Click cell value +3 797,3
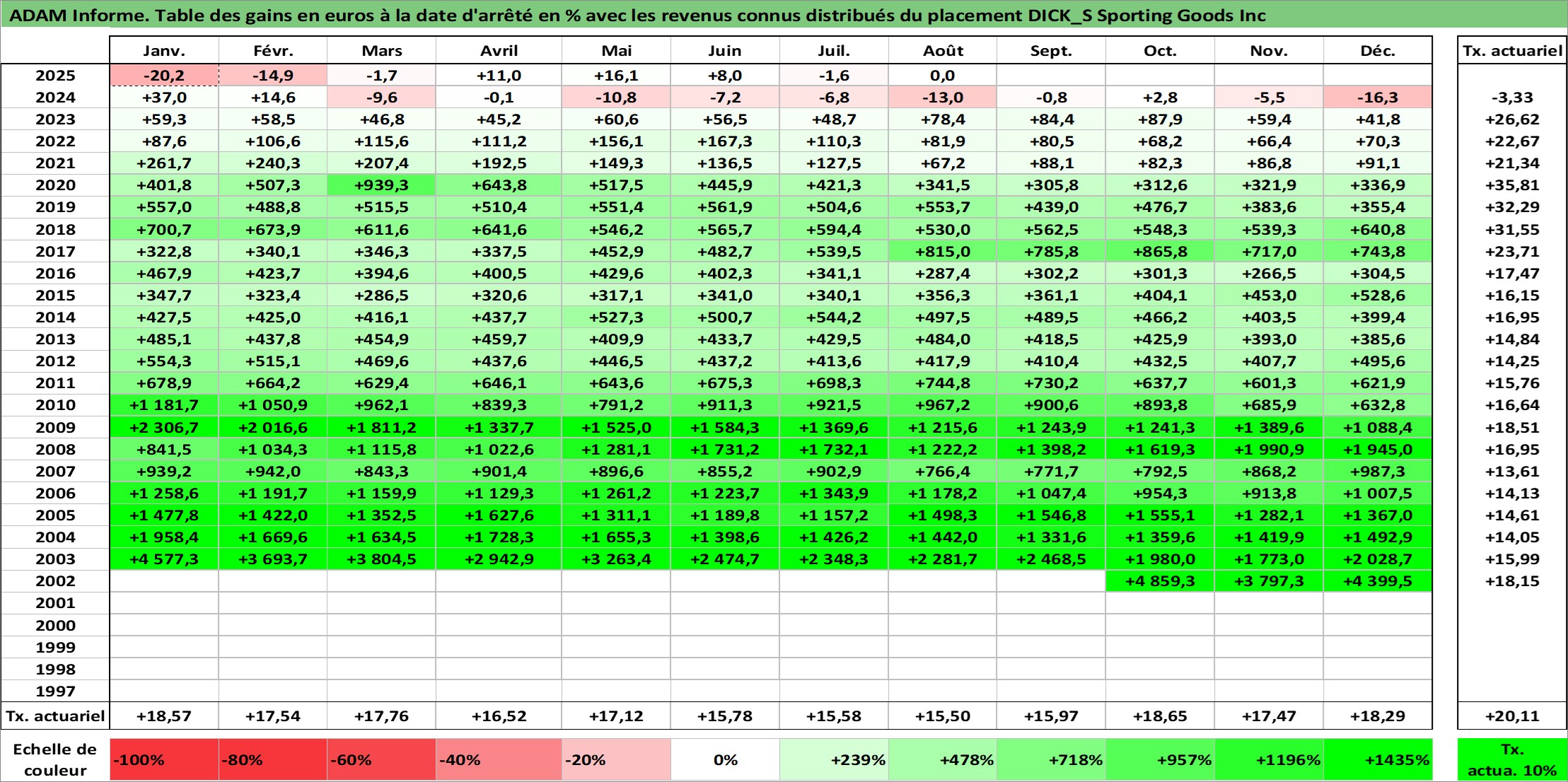This screenshot has height=782, width=1568. pyautogui.click(x=1269, y=581)
